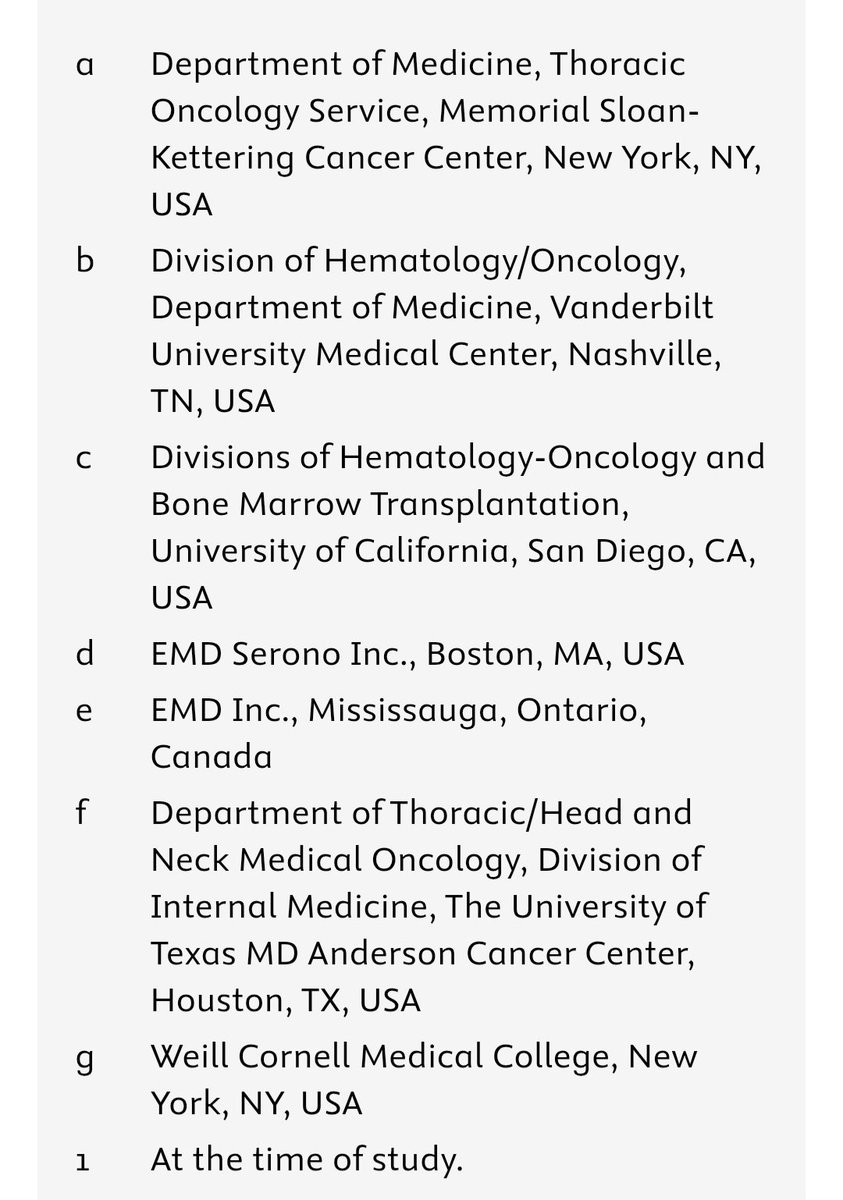Image resolution: width=843 pixels, height=1200 pixels.
Task: Click the Division of Hematology/Oncology line
Action: point(418,261)
